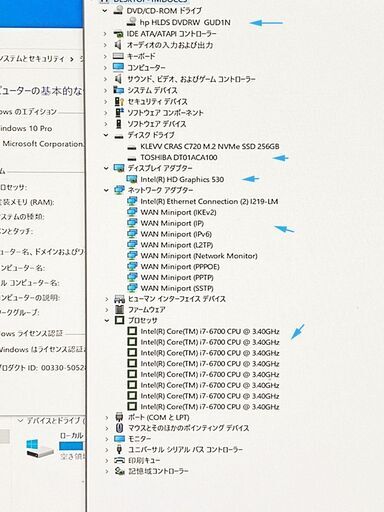Click the WAN Miniport (IKEv2) adapter icon
Image resolution: width=384 pixels, height=512 pixels.
(x=132, y=212)
